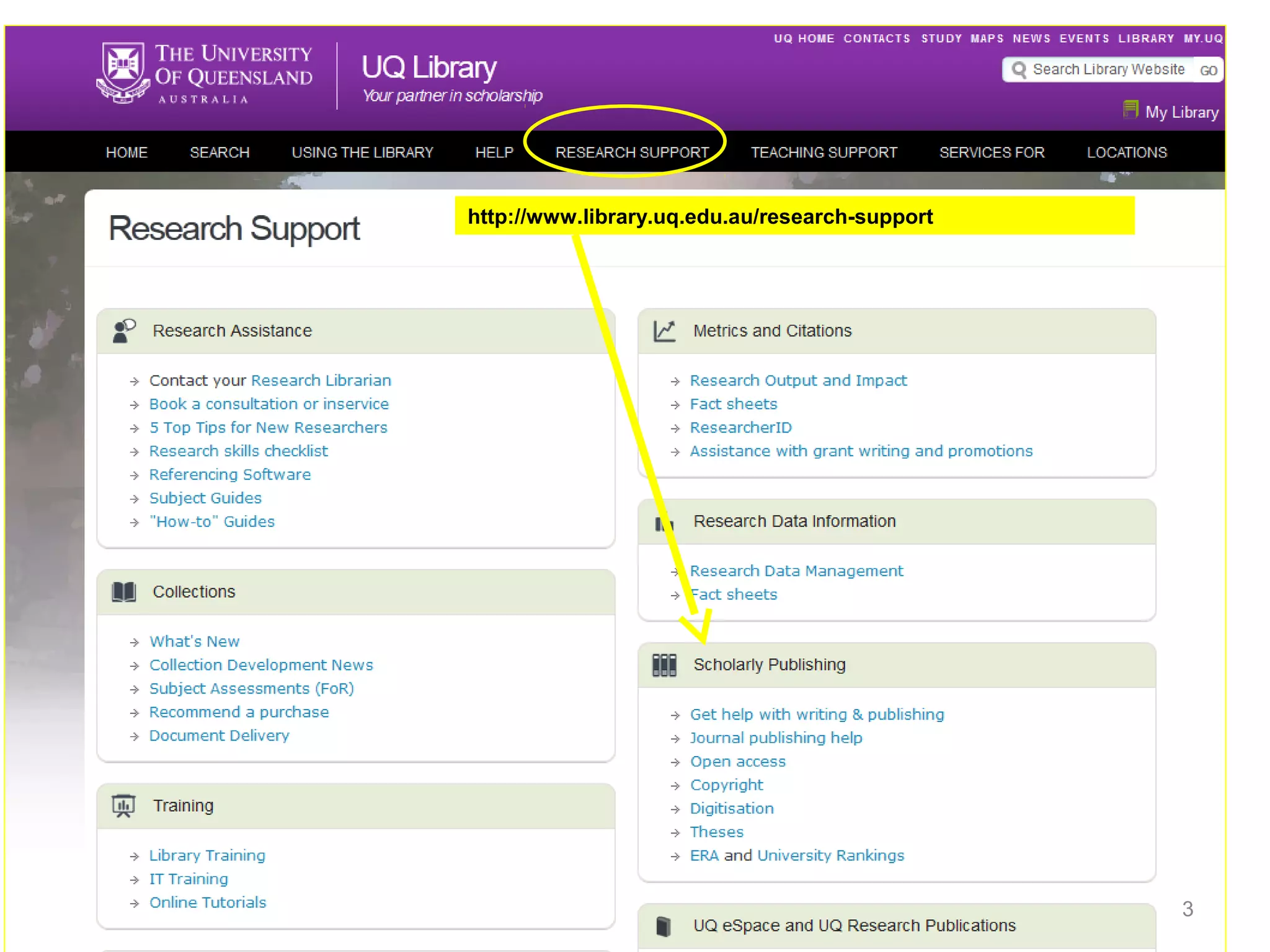
Task: Click the magnifier icon in the search box
Action: 1018,69
